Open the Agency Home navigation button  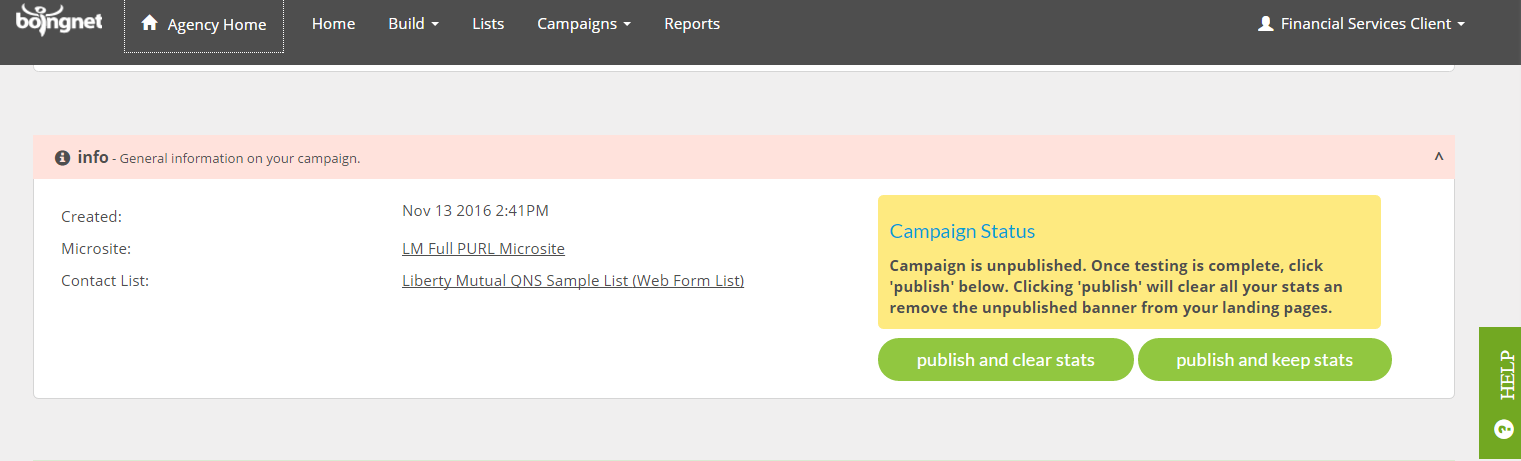click(x=204, y=24)
